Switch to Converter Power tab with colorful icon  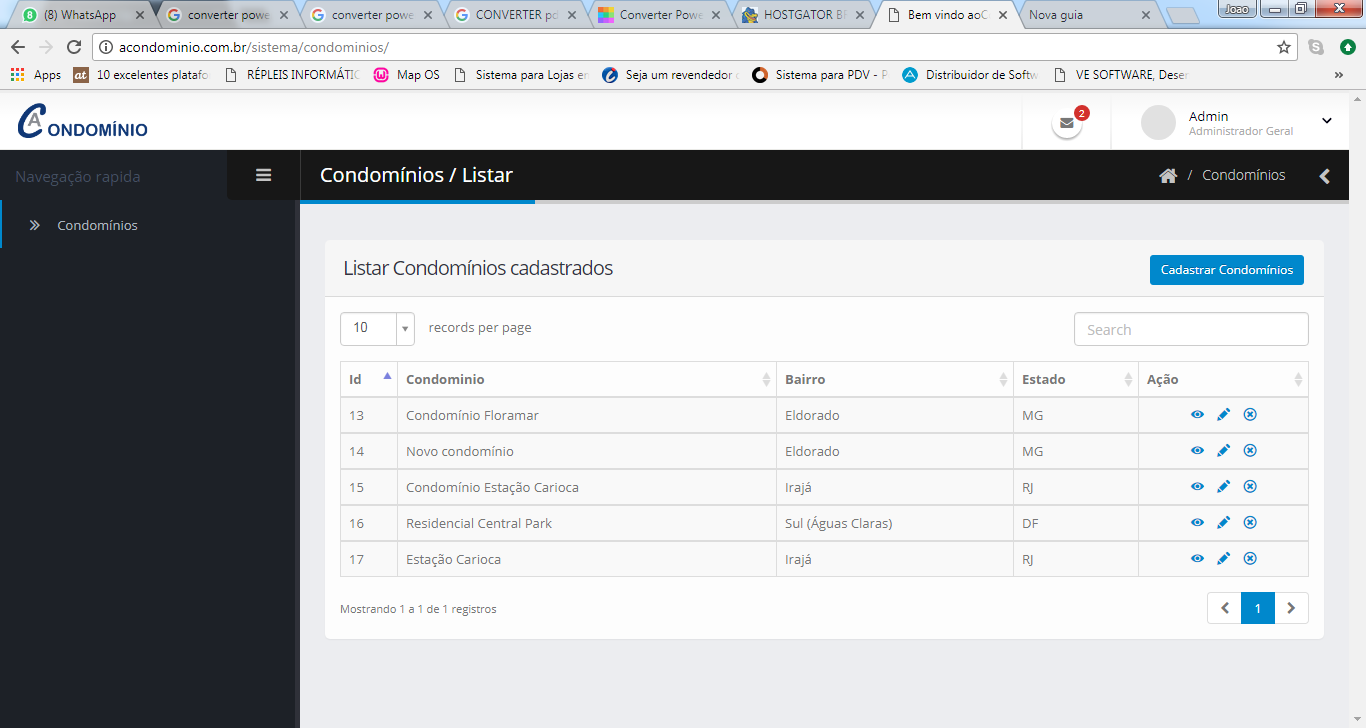[660, 15]
